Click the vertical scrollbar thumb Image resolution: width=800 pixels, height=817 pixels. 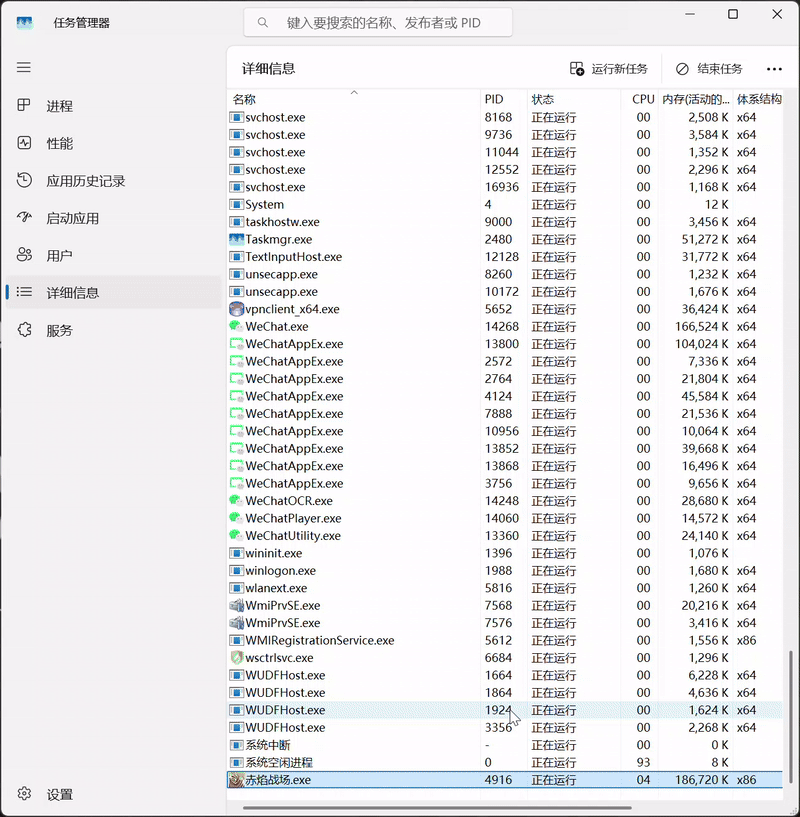point(790,718)
